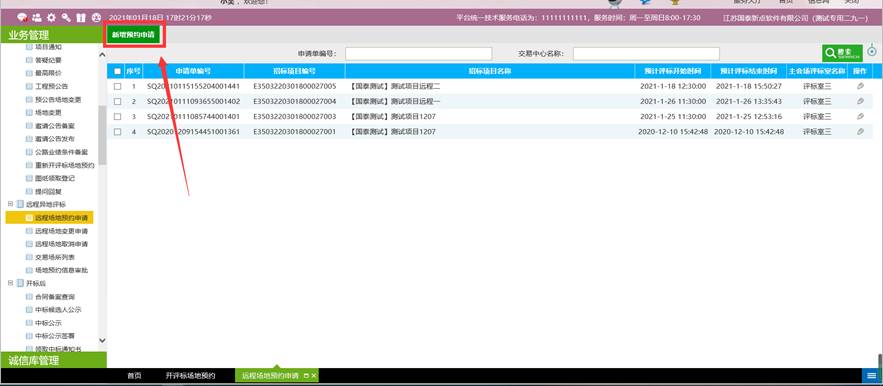Click project name 【国泰测试】测试项目远程一
Image resolution: width=883 pixels, height=386 pixels.
(x=395, y=101)
